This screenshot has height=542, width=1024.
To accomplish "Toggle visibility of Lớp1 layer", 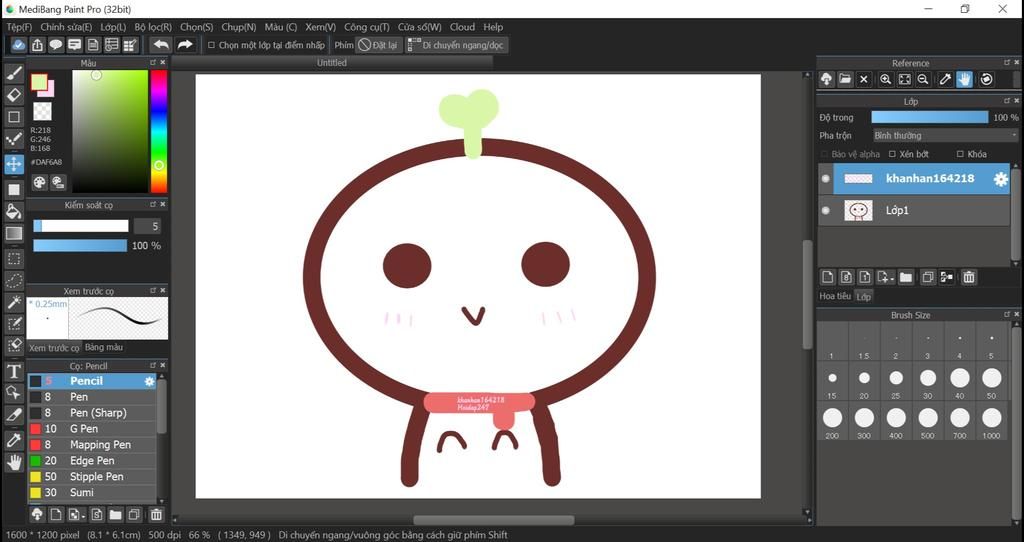I will pyautogui.click(x=825, y=210).
